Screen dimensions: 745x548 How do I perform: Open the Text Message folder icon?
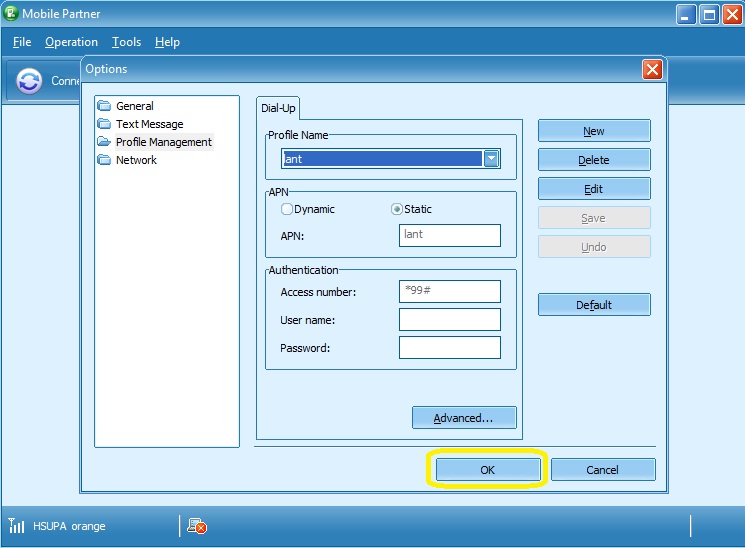(x=104, y=124)
